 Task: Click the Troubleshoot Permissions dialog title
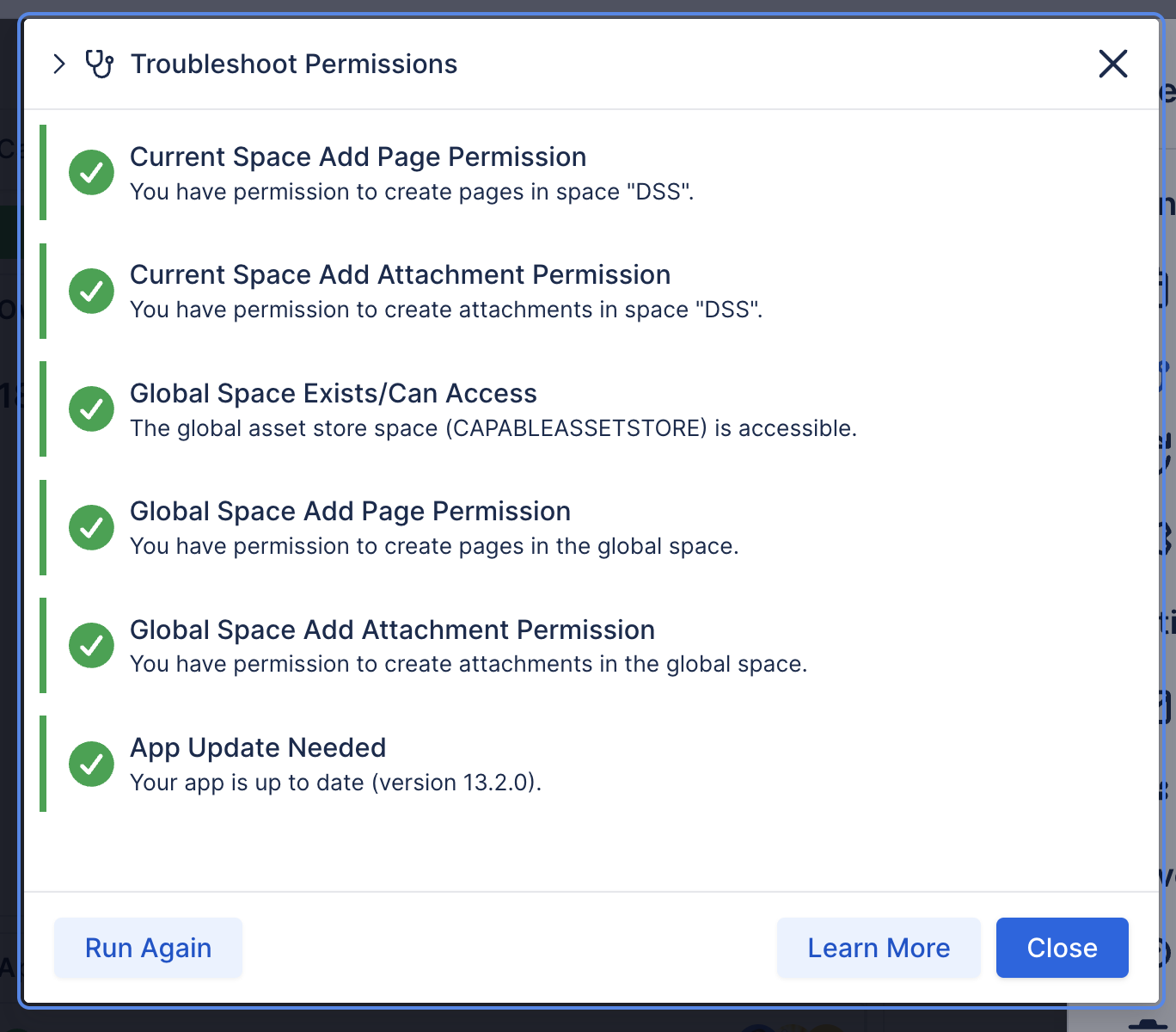(293, 64)
